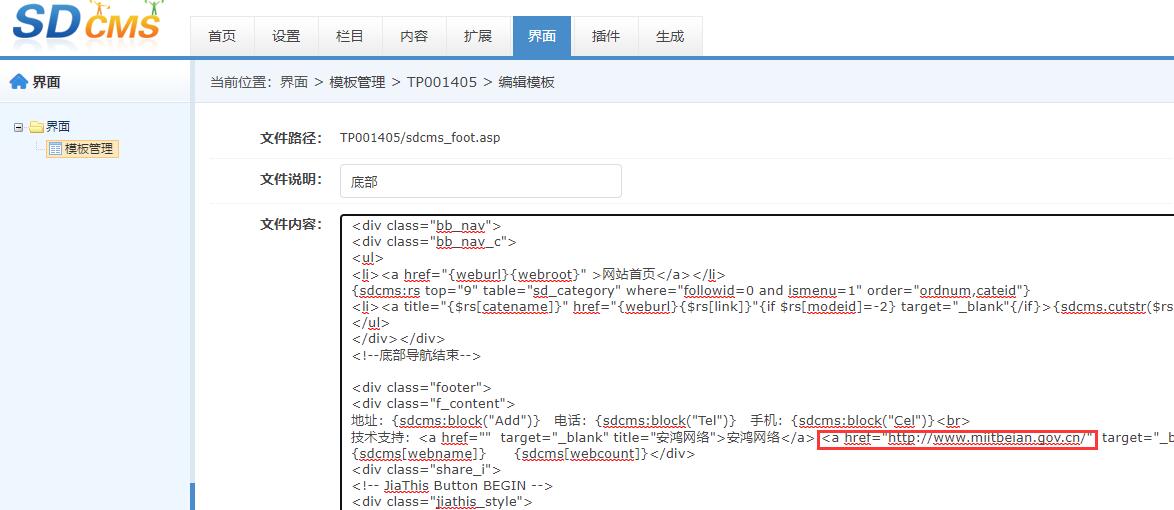Click 模板管理 in the breadcrumb

pyautogui.click(x=357, y=82)
